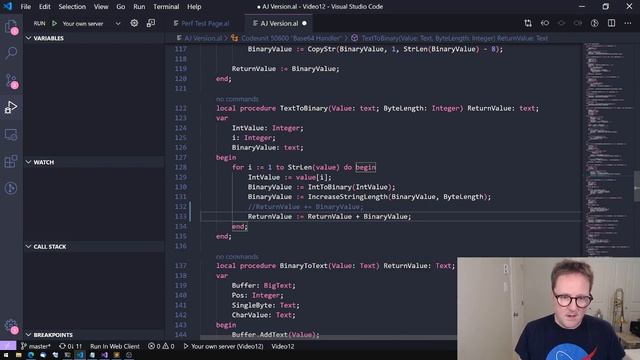
Task: Click the bottom circular activity bar icon
Action: coord(11,188)
